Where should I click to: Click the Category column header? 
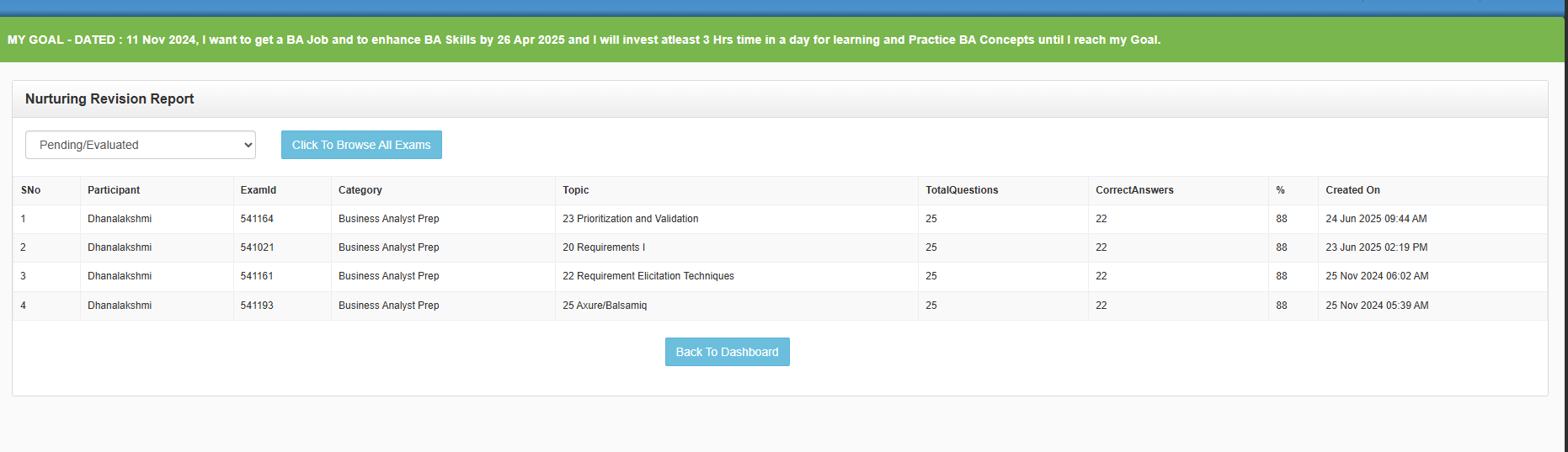tap(360, 190)
